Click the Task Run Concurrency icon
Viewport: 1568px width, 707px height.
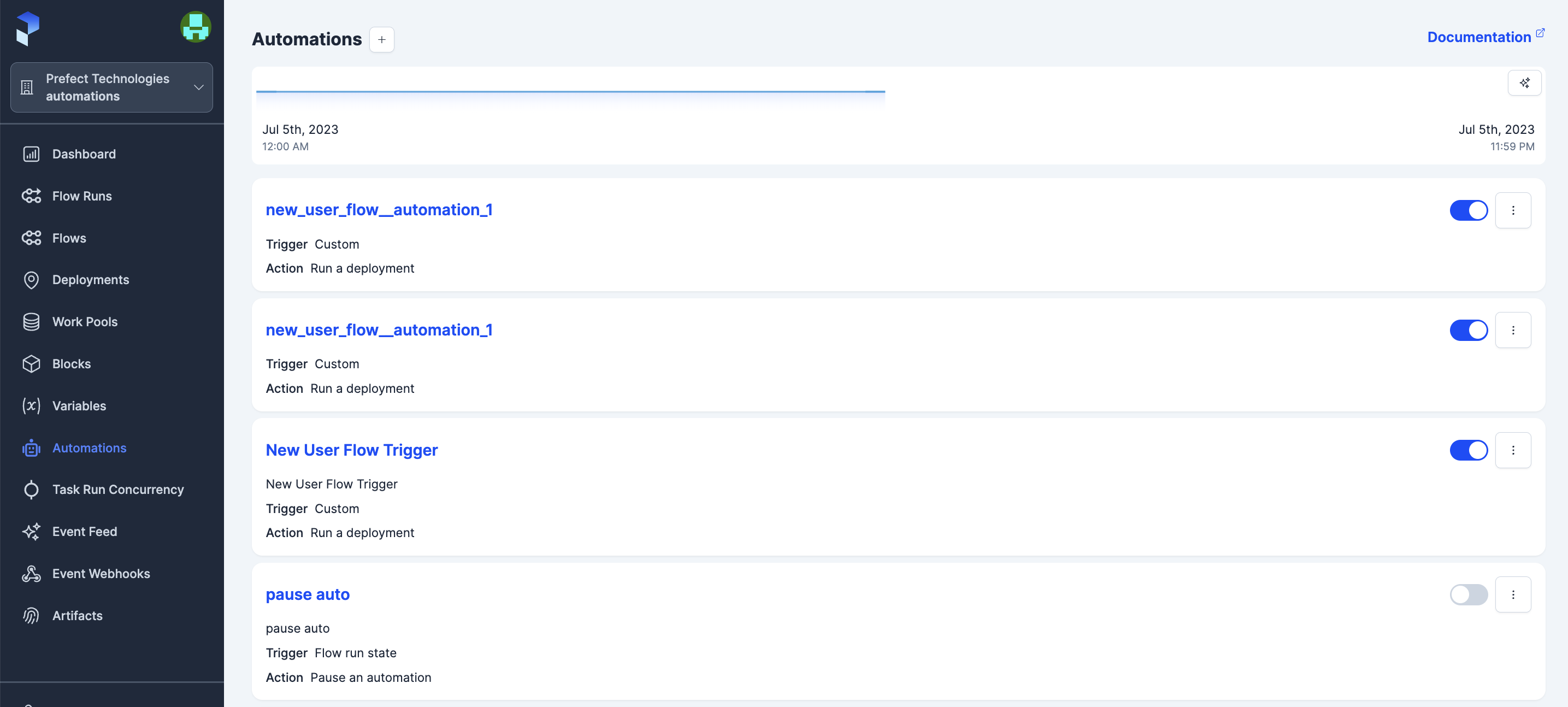pyautogui.click(x=31, y=490)
